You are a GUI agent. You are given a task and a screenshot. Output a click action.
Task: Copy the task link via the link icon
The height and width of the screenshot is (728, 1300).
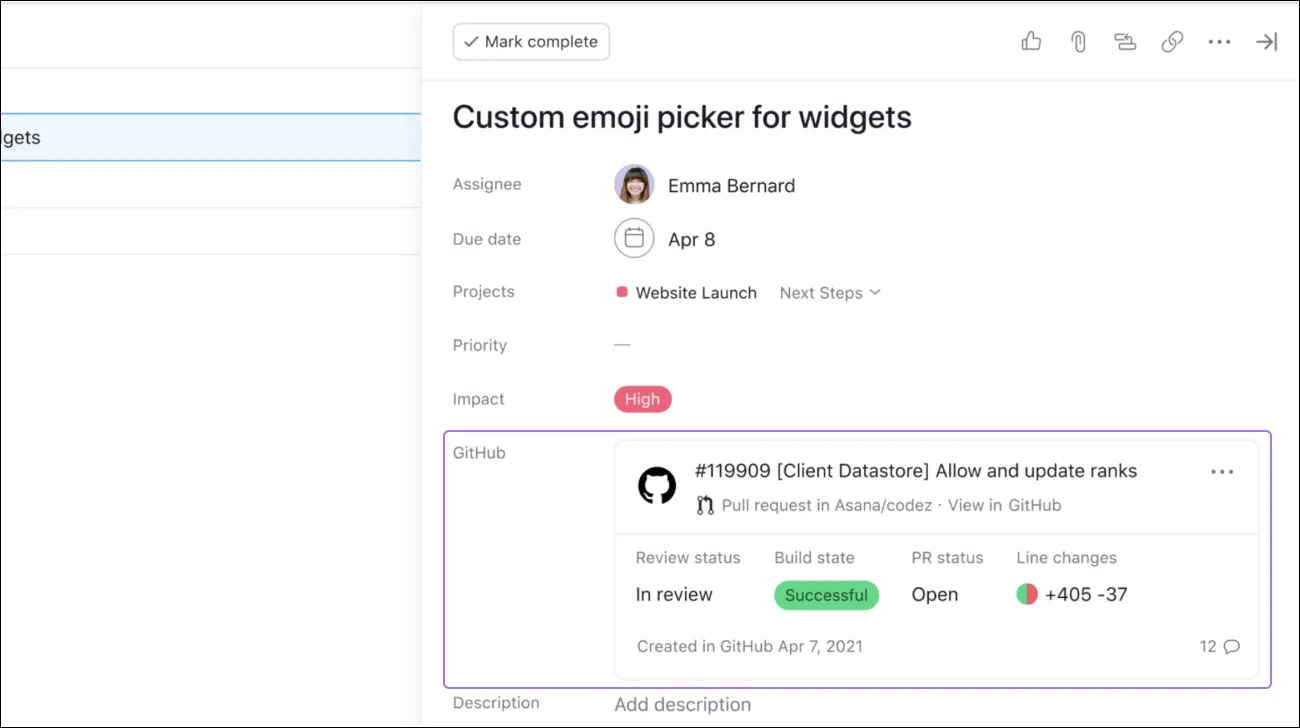(x=1171, y=41)
